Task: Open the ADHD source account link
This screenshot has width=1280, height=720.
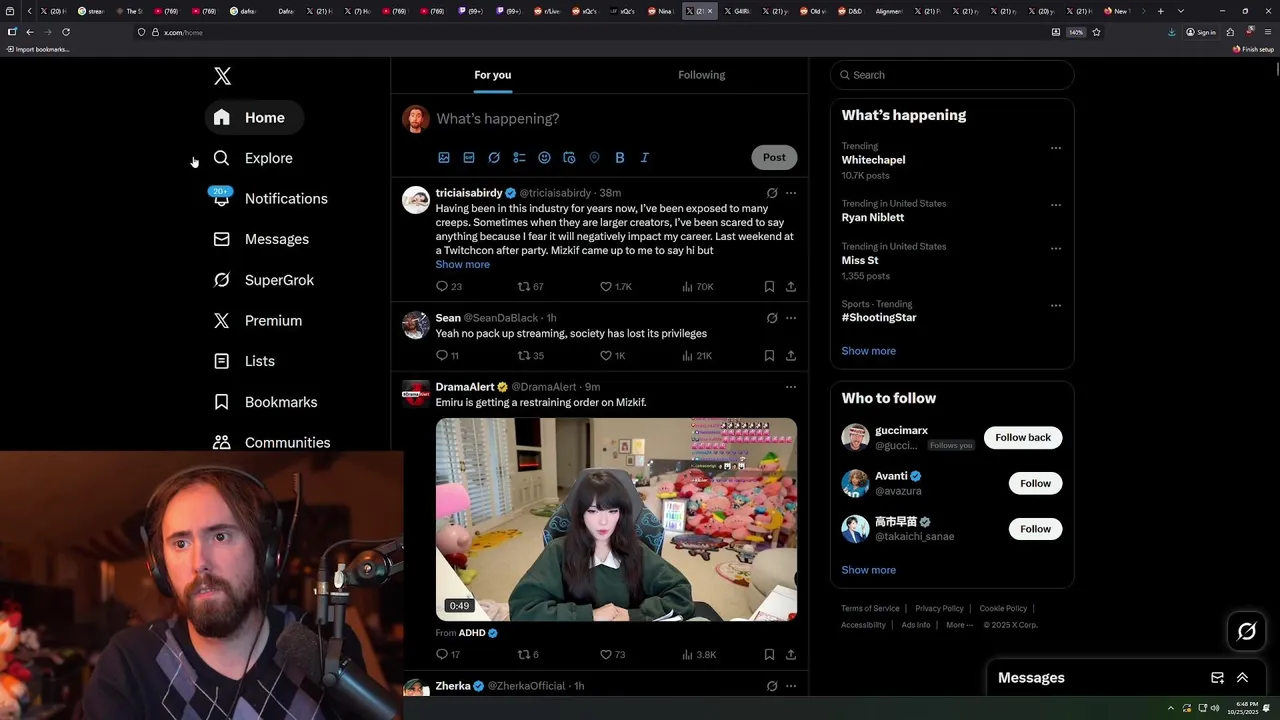Action: coord(478,633)
